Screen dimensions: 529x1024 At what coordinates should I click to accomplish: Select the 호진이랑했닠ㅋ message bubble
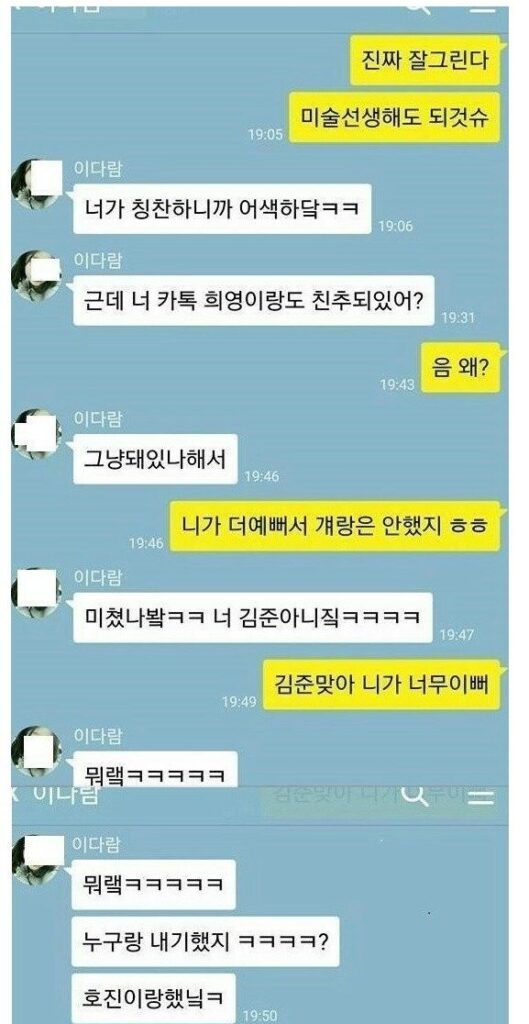(154, 999)
